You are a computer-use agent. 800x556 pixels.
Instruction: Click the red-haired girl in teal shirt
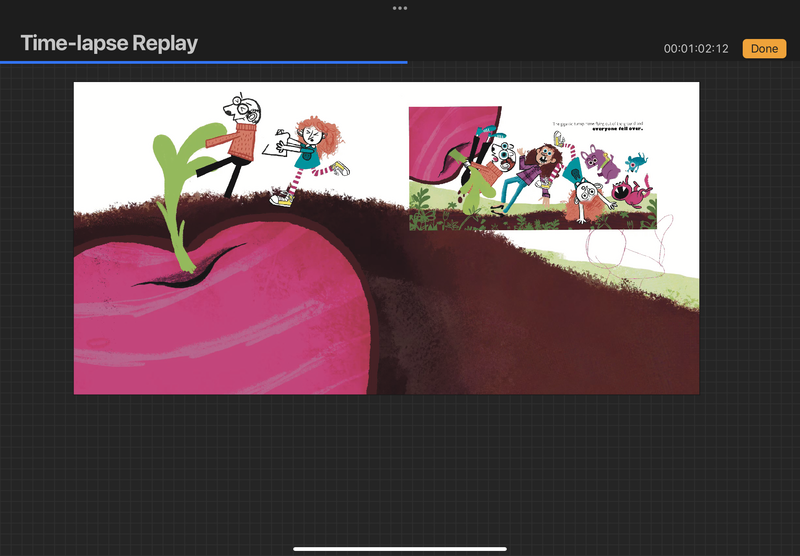[x=313, y=148]
